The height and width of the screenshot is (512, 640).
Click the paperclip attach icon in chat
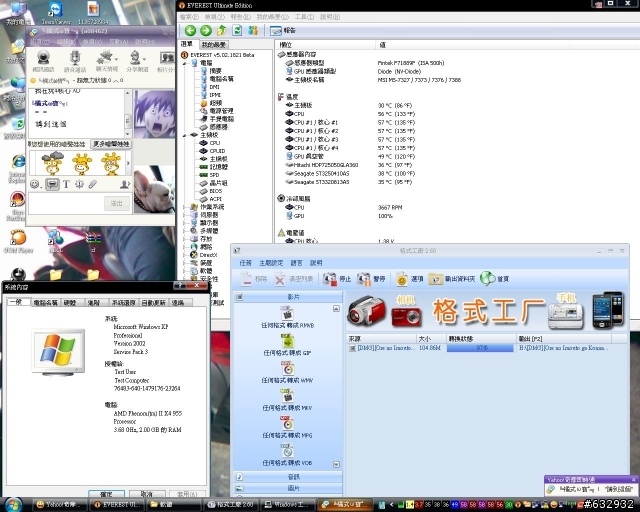pos(93,185)
